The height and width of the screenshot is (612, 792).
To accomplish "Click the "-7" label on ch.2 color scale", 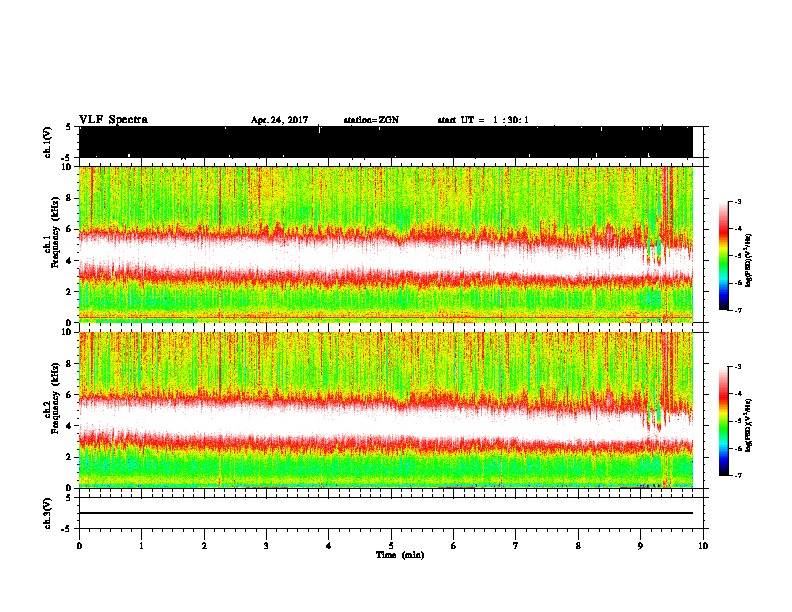I will coord(738,476).
